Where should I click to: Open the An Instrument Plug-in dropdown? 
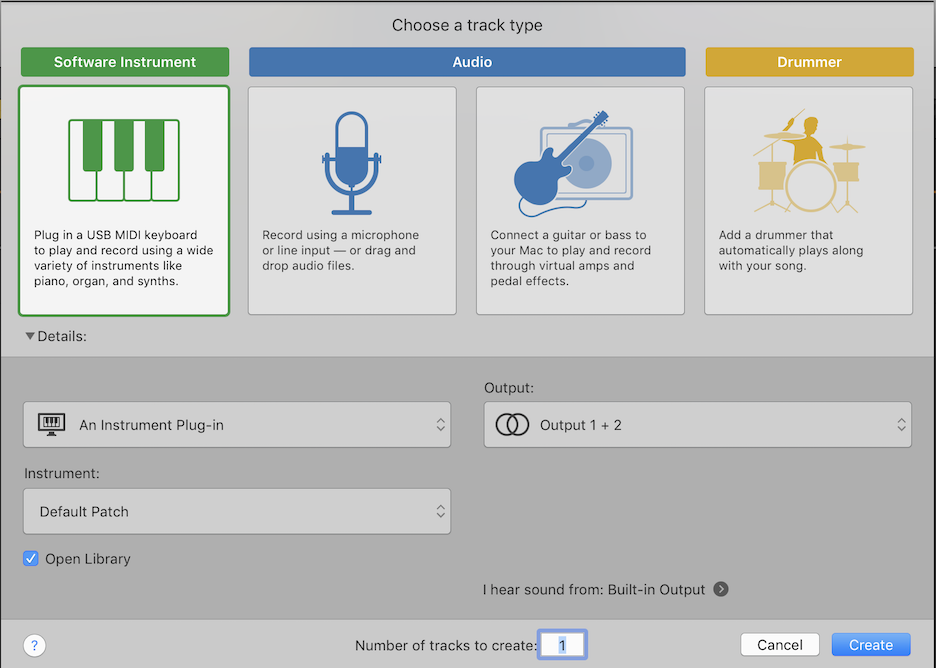tap(237, 424)
